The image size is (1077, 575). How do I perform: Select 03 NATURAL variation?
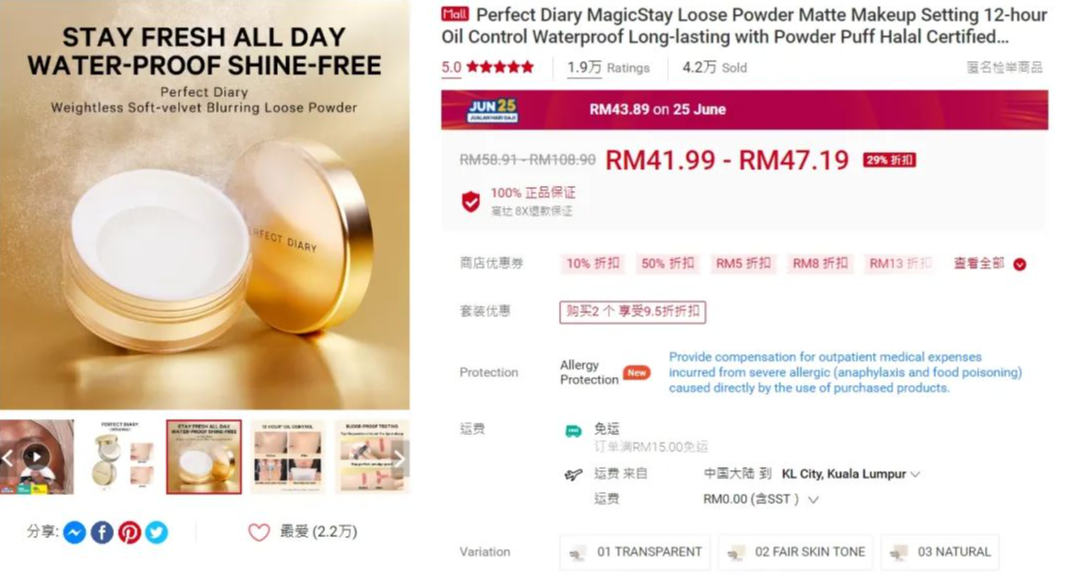click(x=940, y=552)
